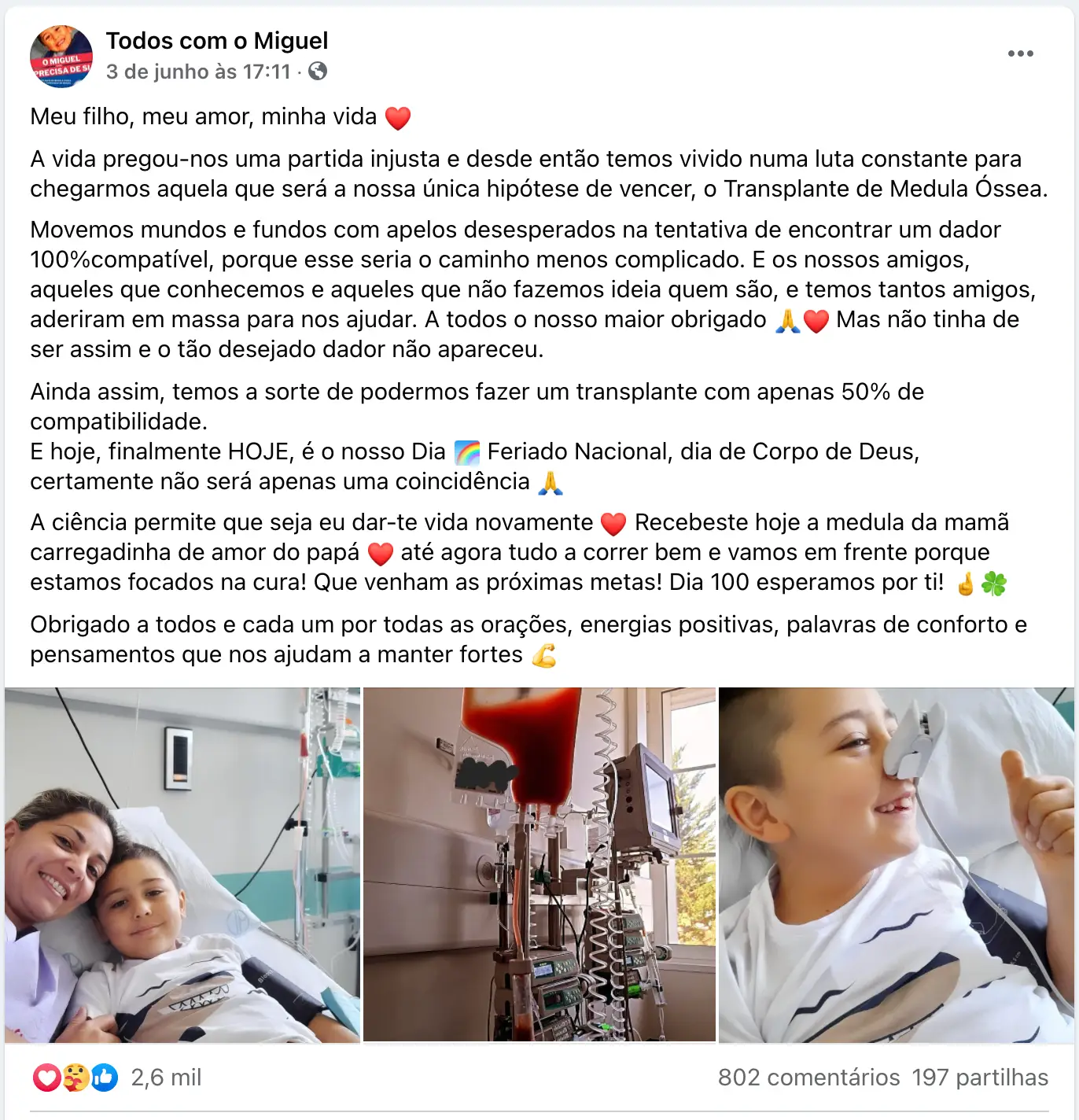The image size is (1079, 1120).
Task: Click the red heart after "minha vida"
Action: (398, 117)
